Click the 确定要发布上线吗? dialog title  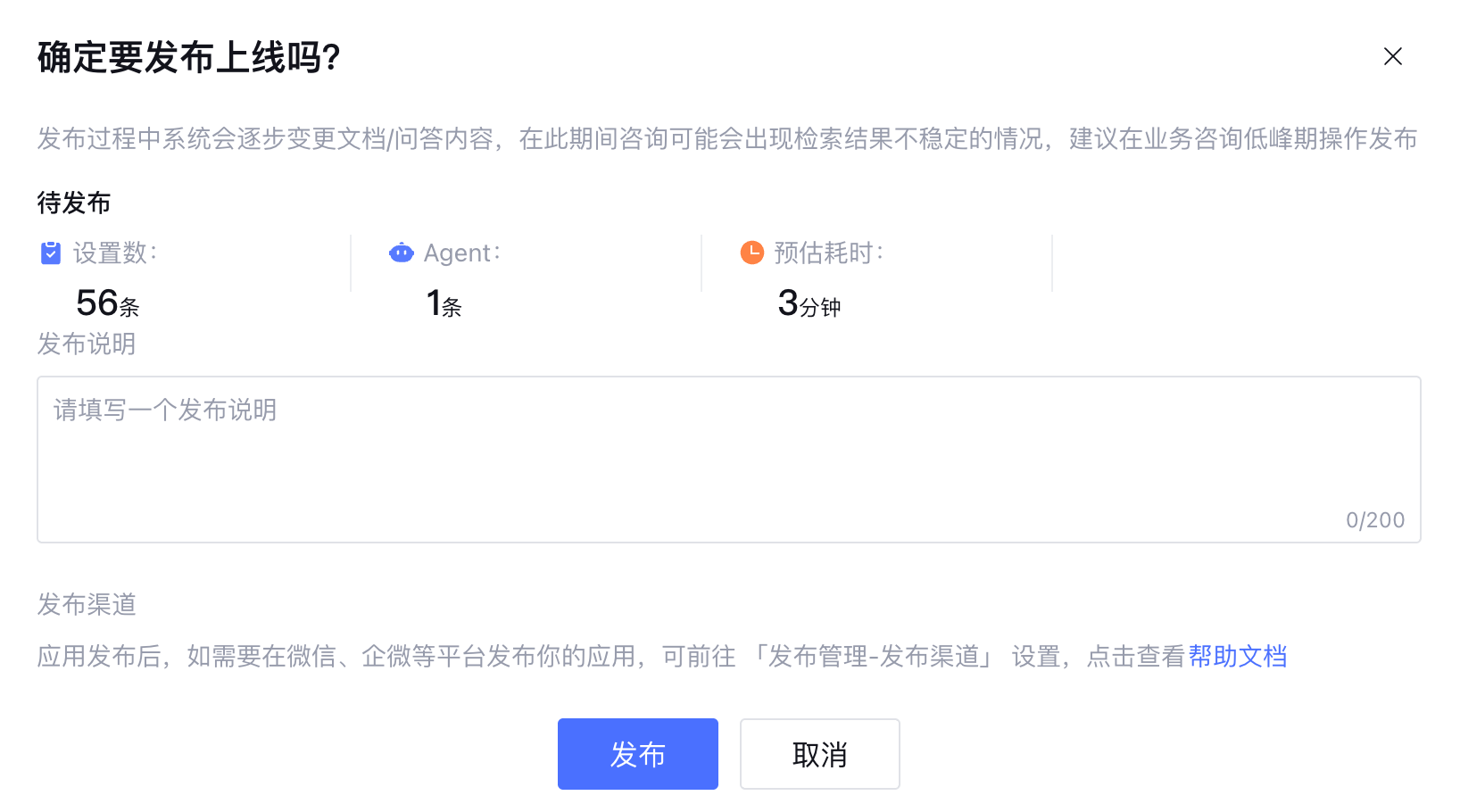pyautogui.click(x=189, y=58)
